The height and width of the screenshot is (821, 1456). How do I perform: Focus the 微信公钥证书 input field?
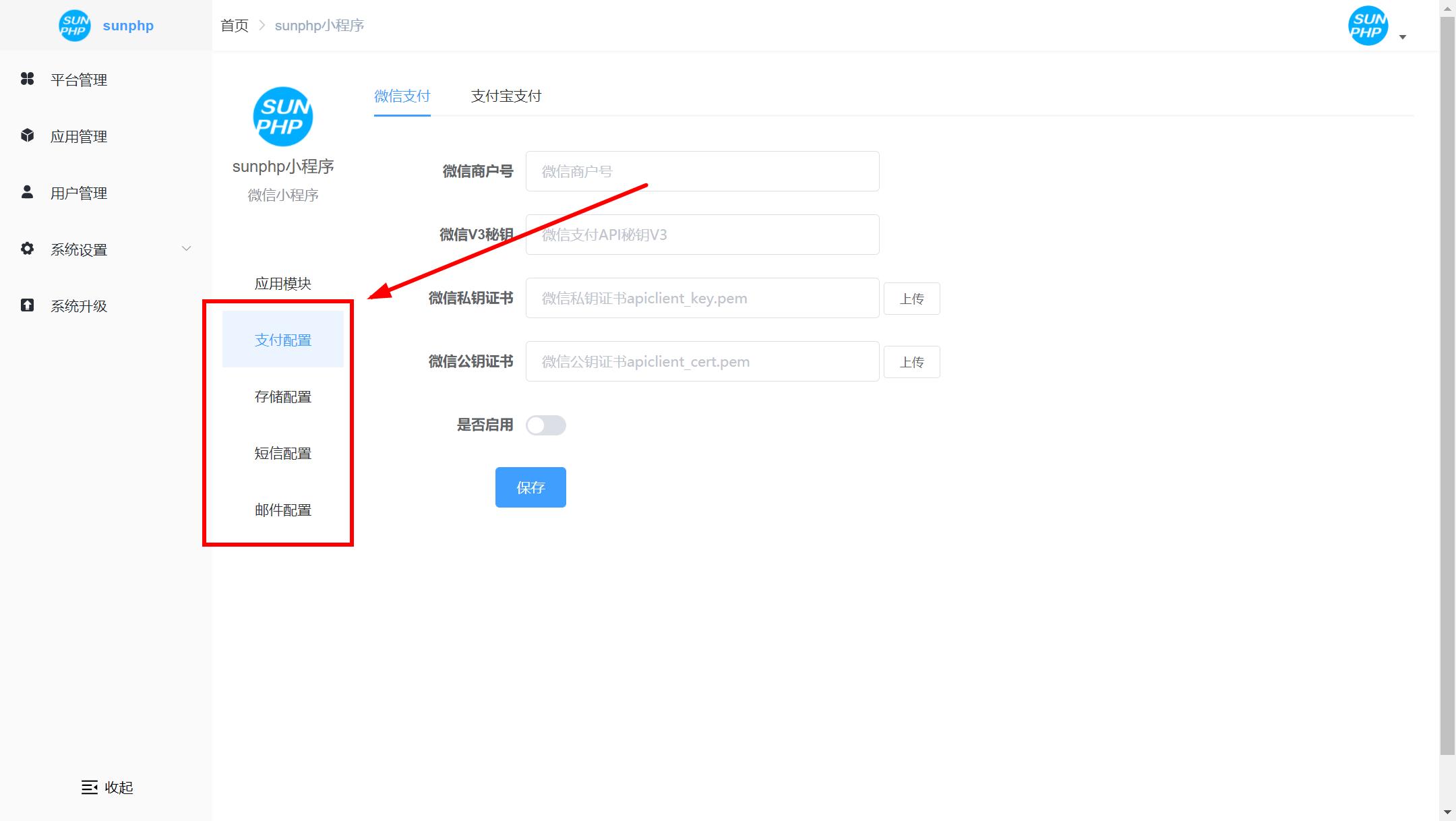702,361
